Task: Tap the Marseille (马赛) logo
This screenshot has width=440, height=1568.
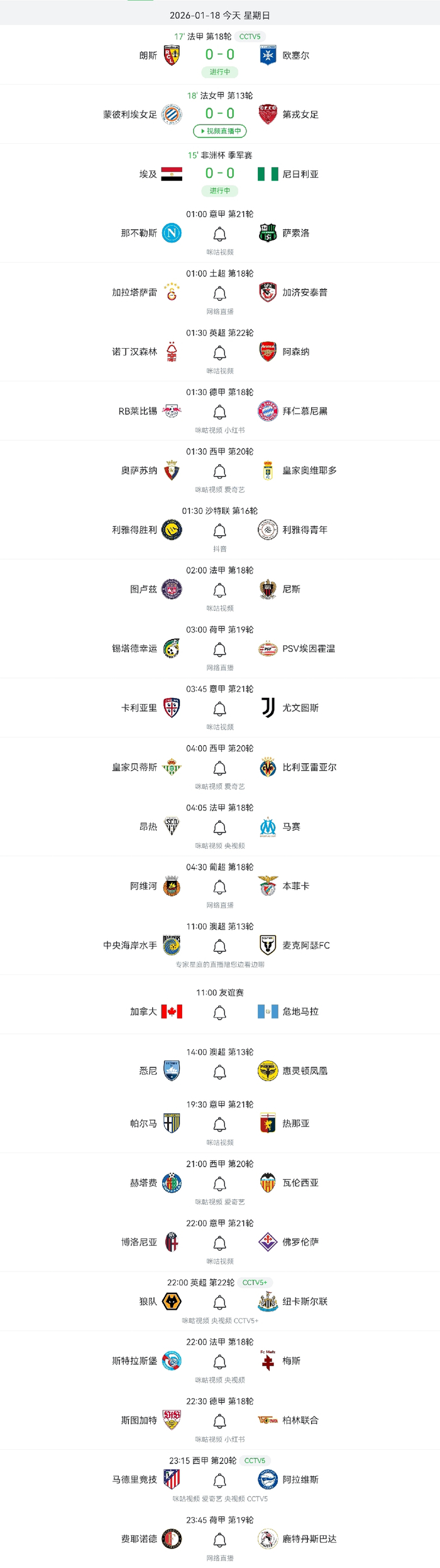Action: coord(268,827)
